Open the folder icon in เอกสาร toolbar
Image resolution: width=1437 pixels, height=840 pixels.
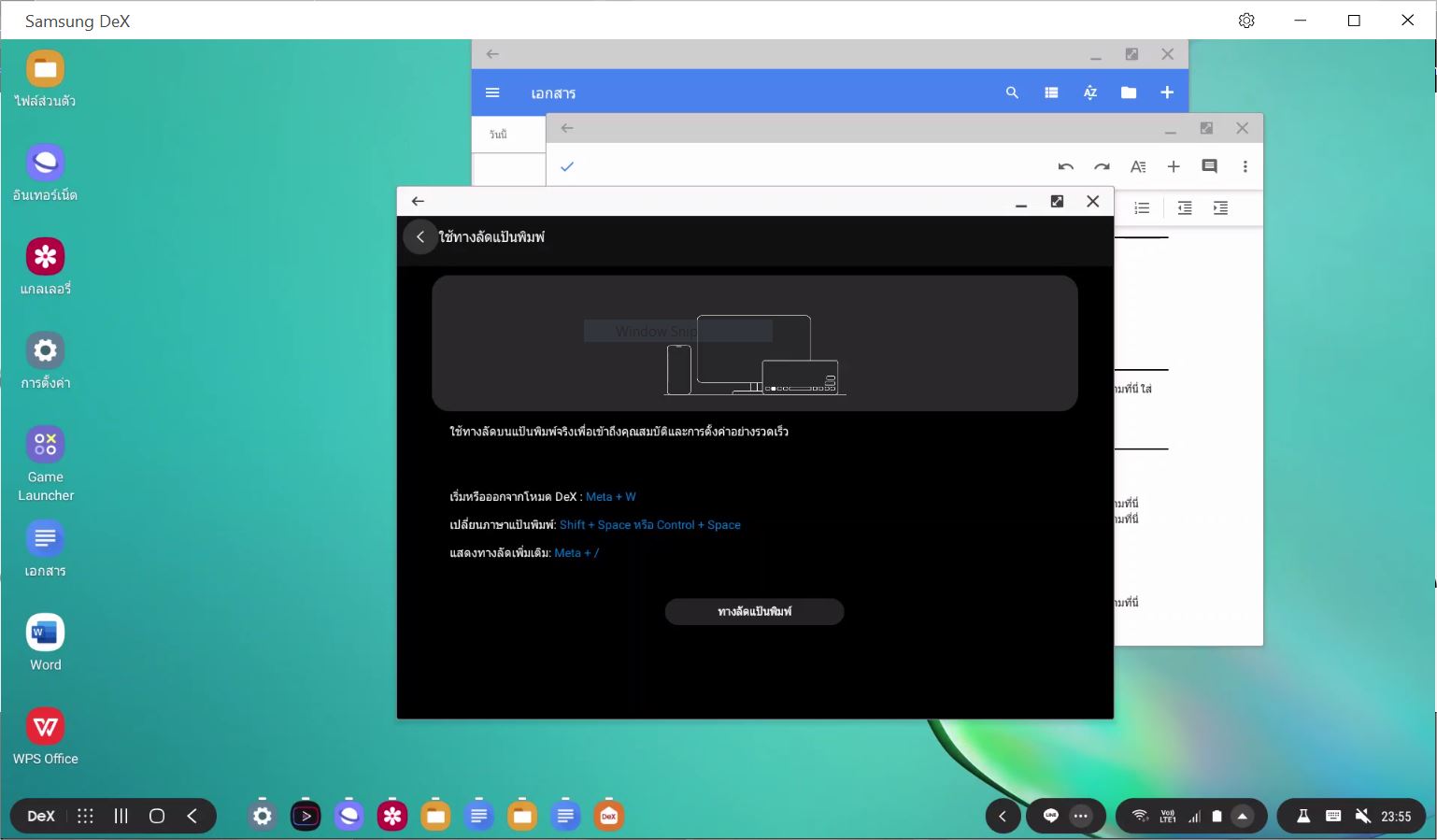pos(1129,93)
